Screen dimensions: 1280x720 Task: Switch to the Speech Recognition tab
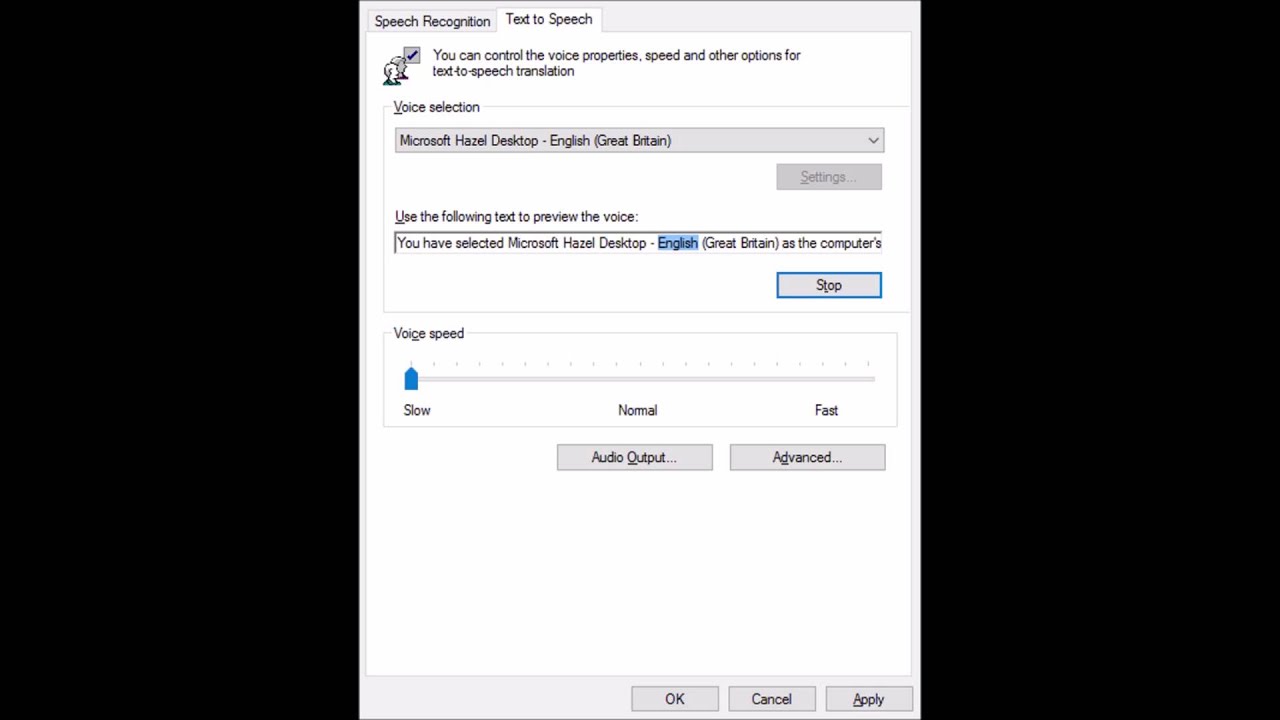point(432,21)
